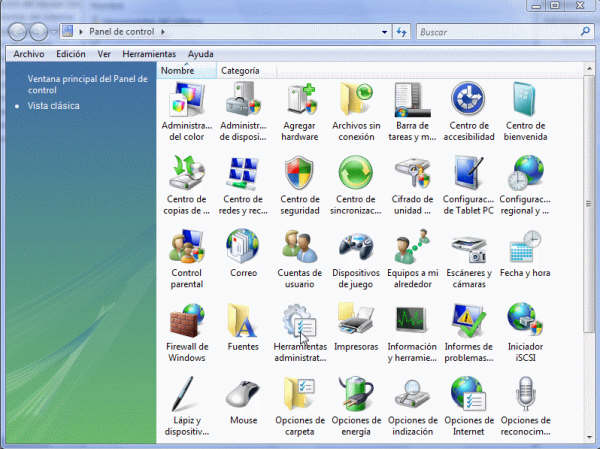Open Opciones de energía

[x=356, y=406]
